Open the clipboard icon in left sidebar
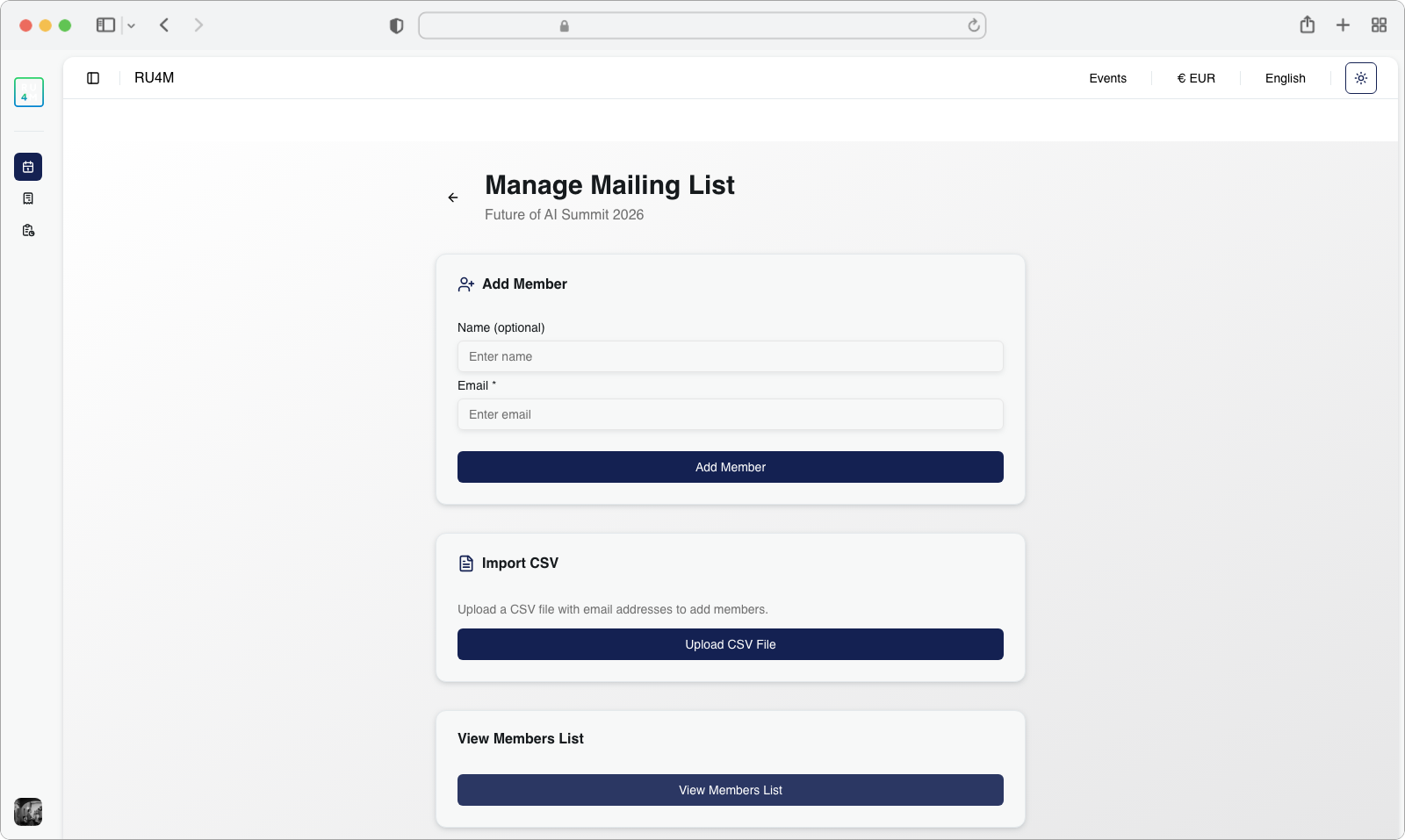Screen dimensions: 1405x840 click(28, 231)
